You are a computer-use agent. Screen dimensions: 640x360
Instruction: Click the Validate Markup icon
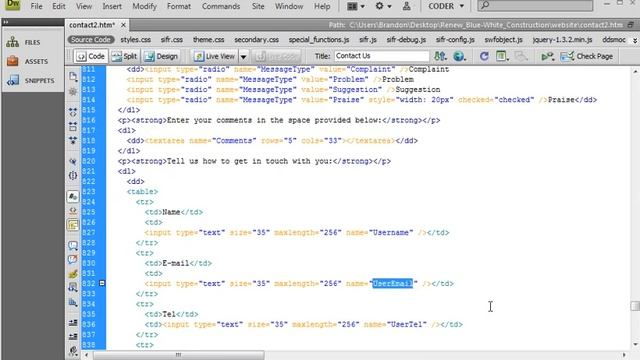coord(548,56)
